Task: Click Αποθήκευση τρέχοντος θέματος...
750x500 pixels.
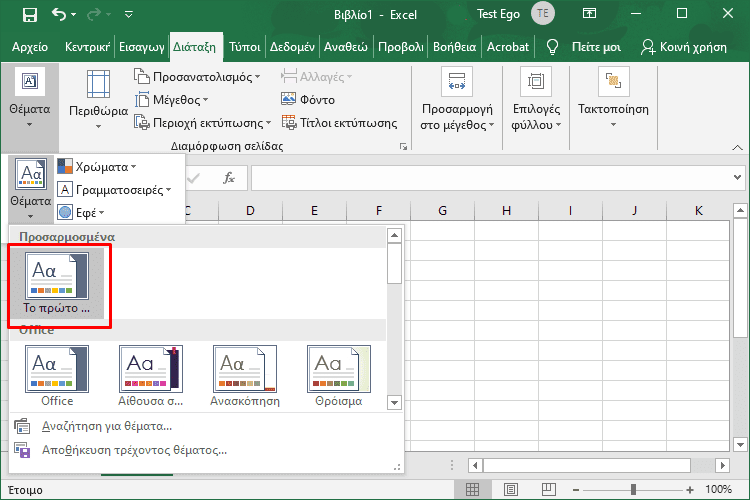Action: pos(134,450)
